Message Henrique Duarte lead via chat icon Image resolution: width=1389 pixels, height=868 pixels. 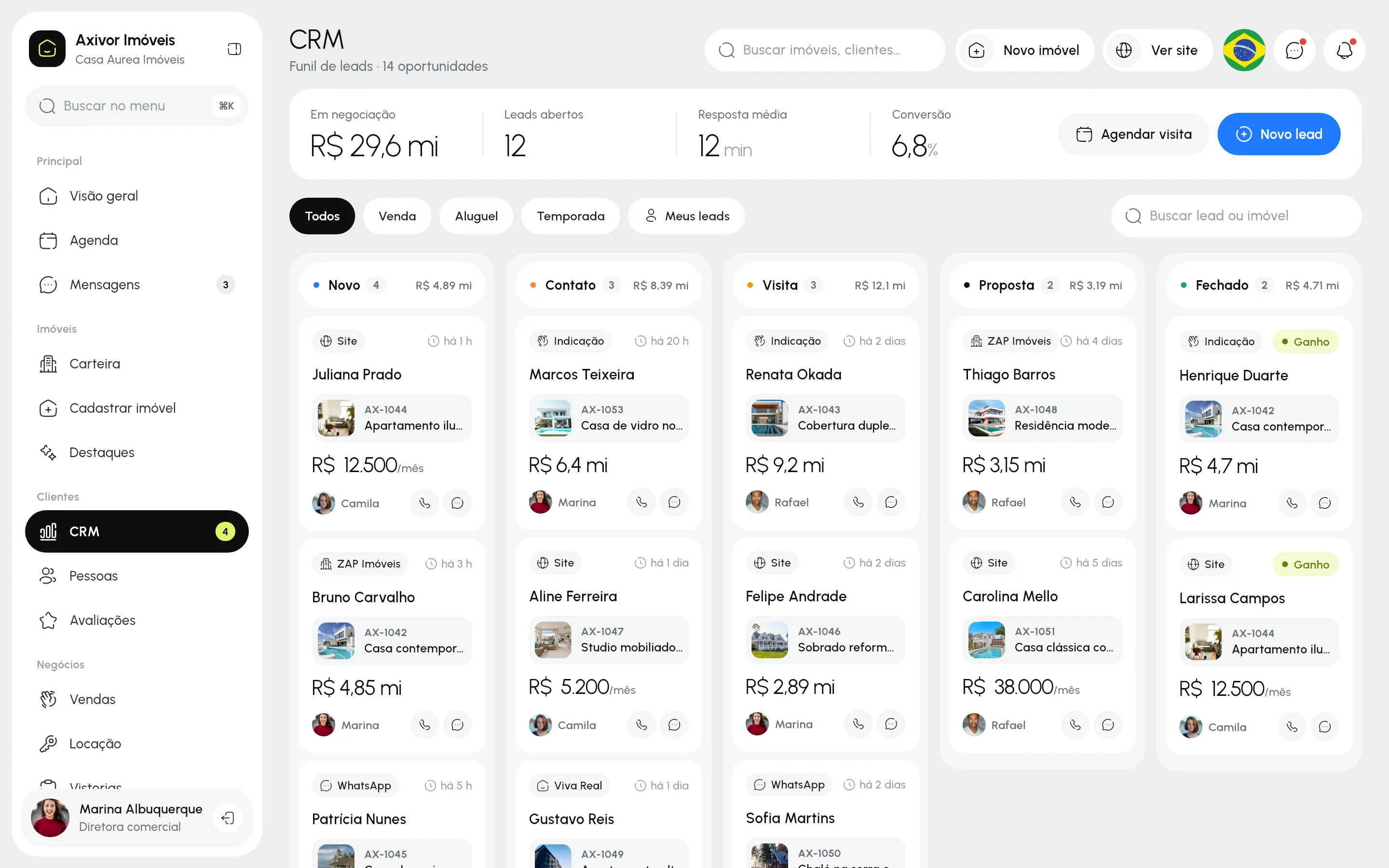click(x=1325, y=503)
